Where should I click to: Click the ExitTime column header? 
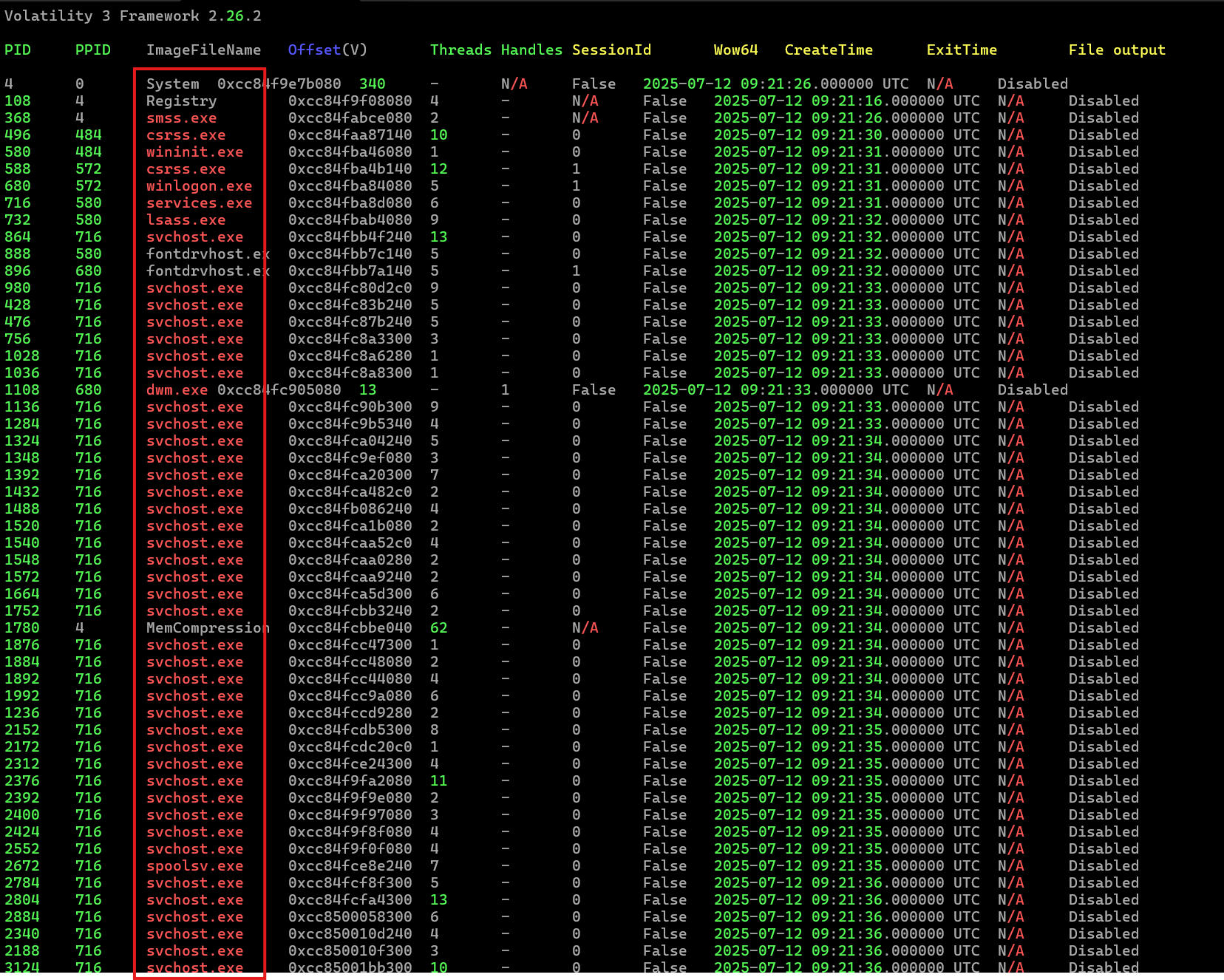(962, 50)
